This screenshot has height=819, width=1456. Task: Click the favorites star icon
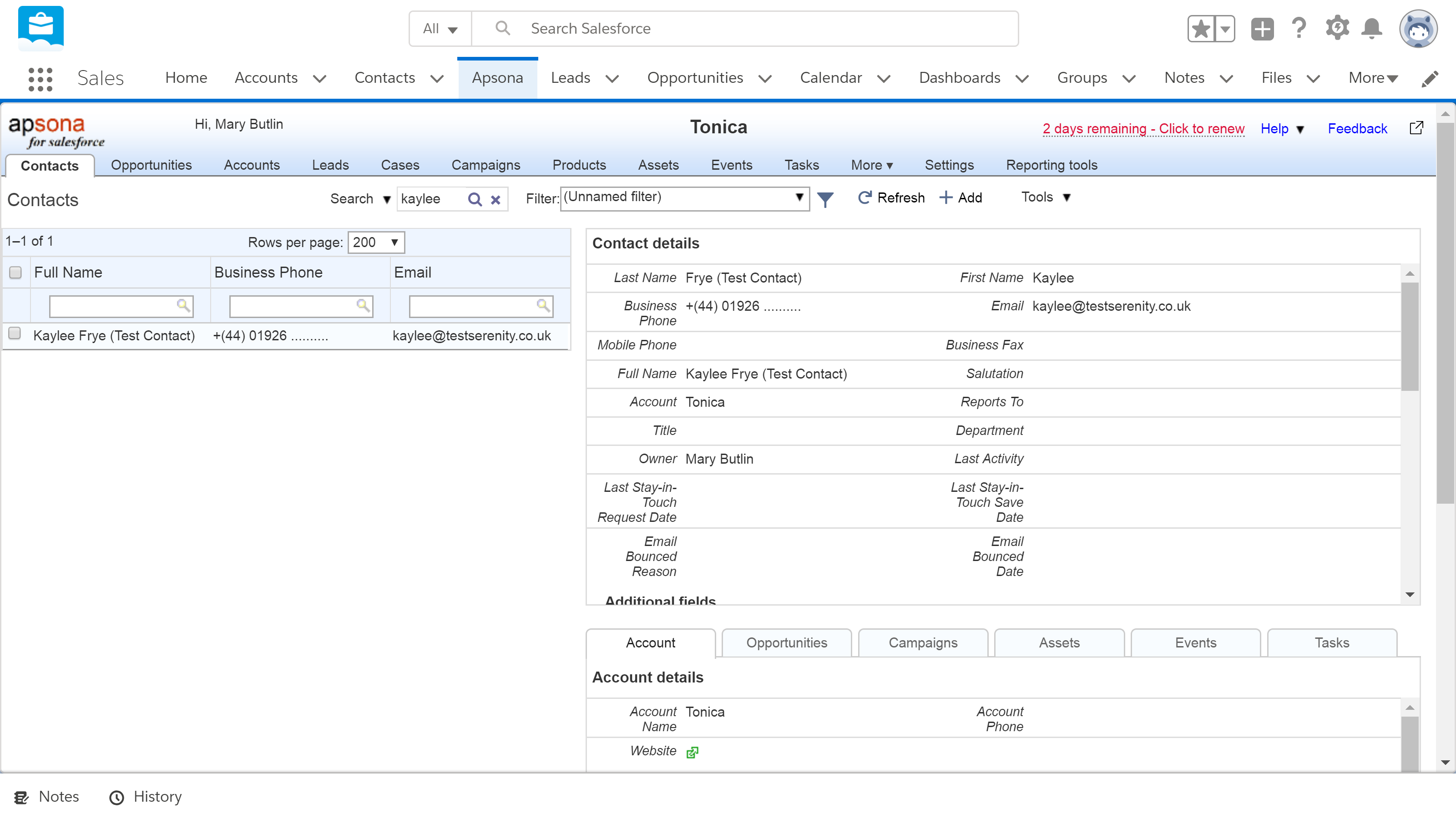coord(1201,28)
